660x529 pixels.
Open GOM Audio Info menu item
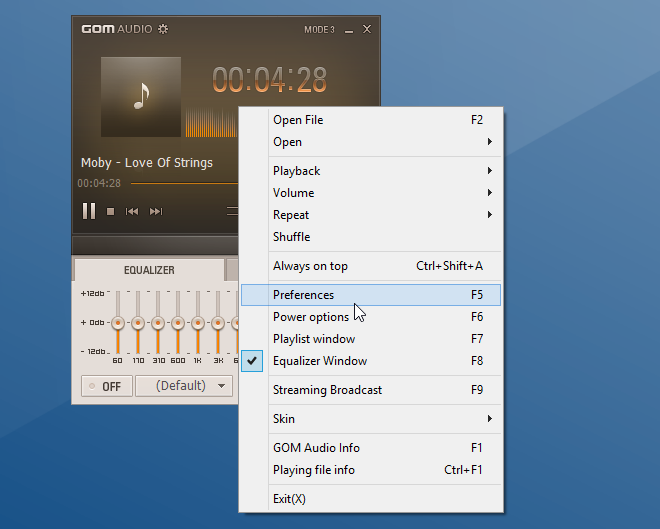click(x=371, y=448)
